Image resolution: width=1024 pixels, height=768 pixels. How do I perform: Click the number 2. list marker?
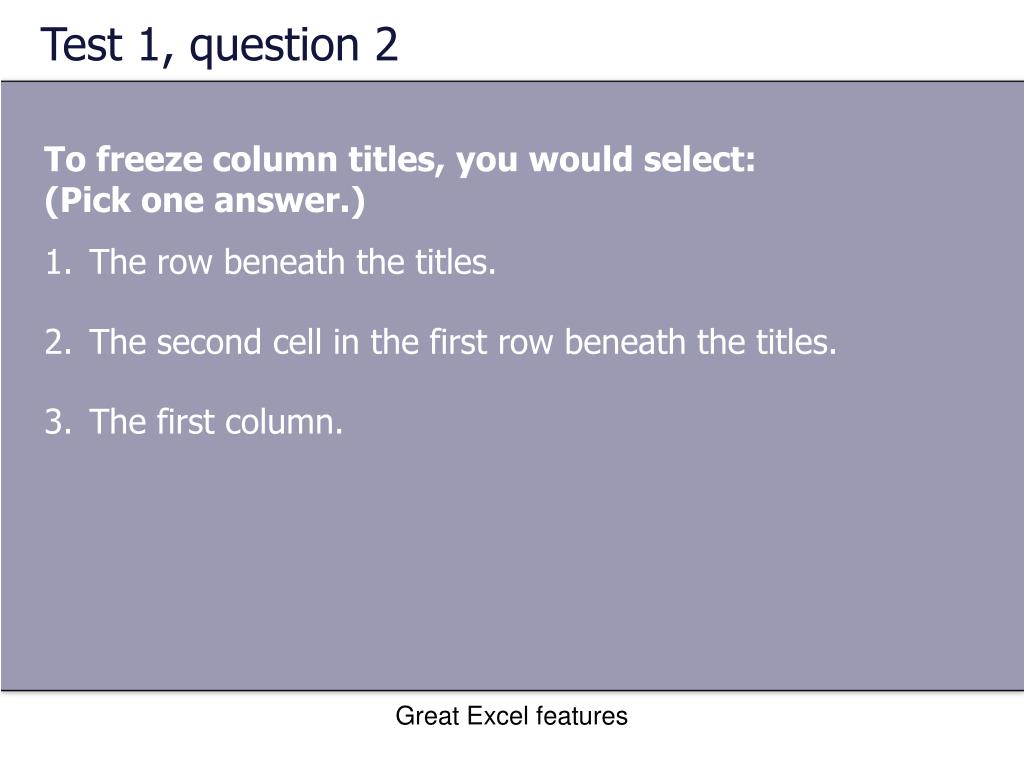click(x=58, y=342)
